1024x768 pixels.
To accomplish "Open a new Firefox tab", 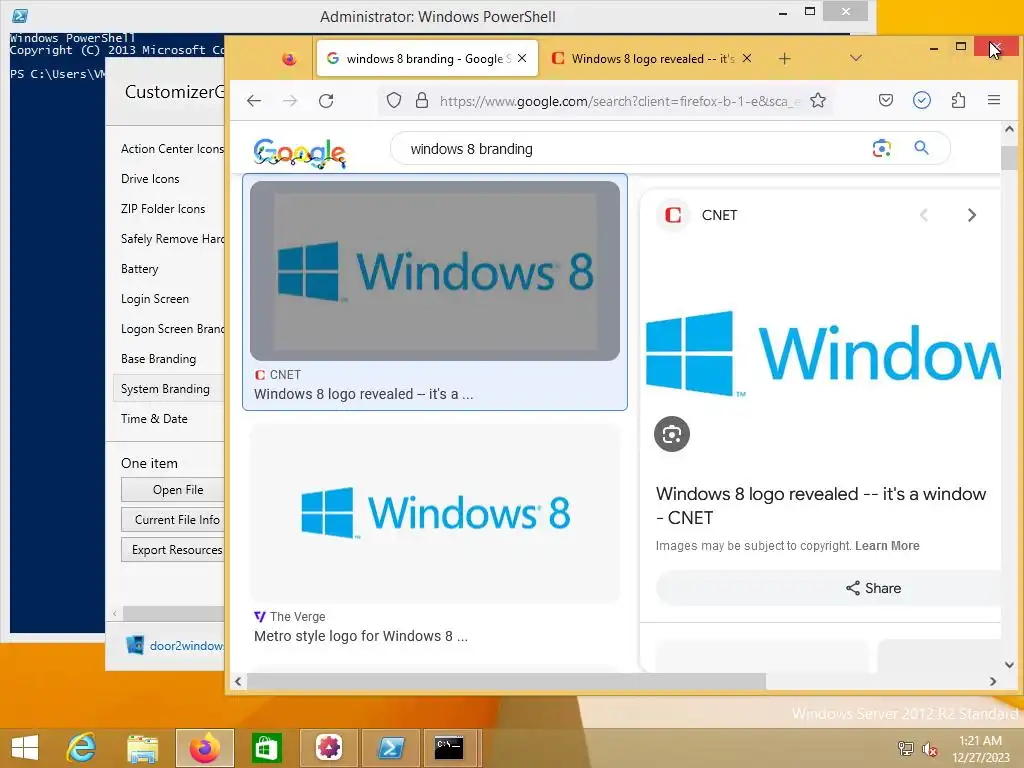I will click(784, 59).
